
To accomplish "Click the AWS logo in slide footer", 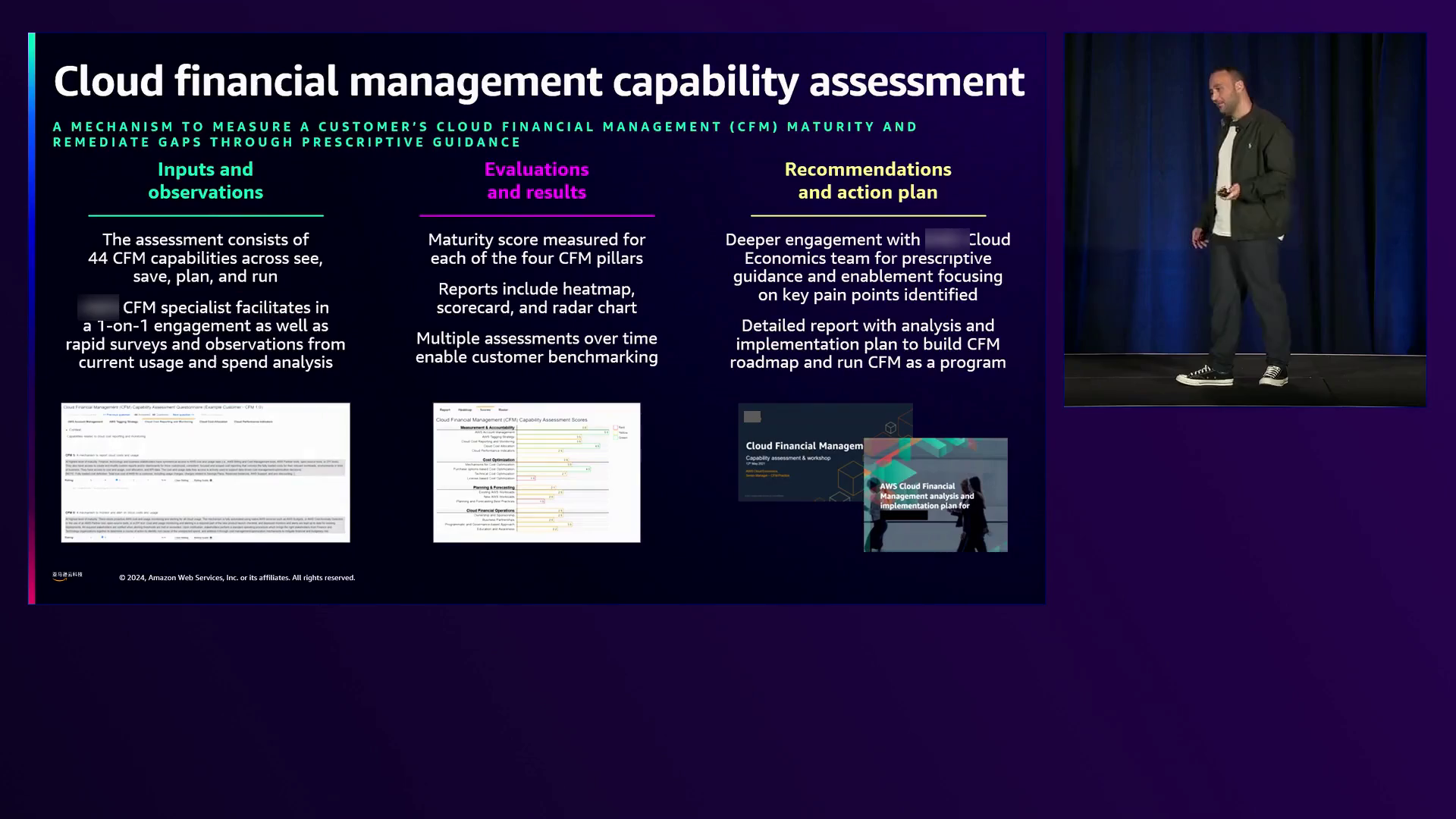I will point(67,576).
